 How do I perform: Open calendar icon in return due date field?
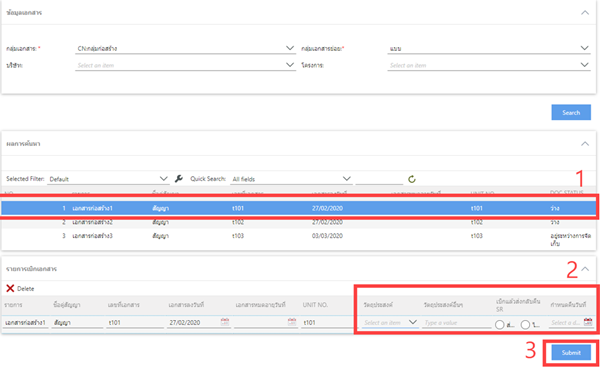pos(588,322)
